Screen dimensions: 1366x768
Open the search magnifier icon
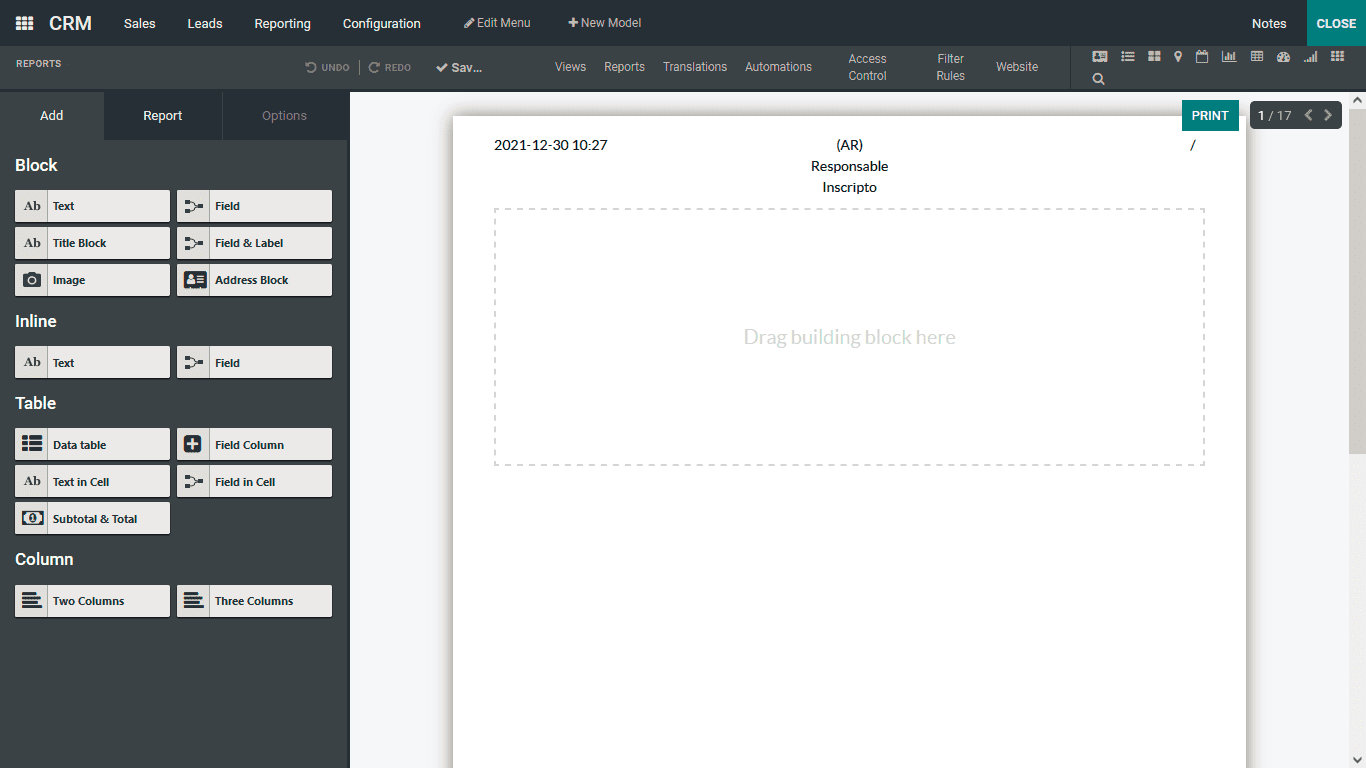pyautogui.click(x=1098, y=78)
